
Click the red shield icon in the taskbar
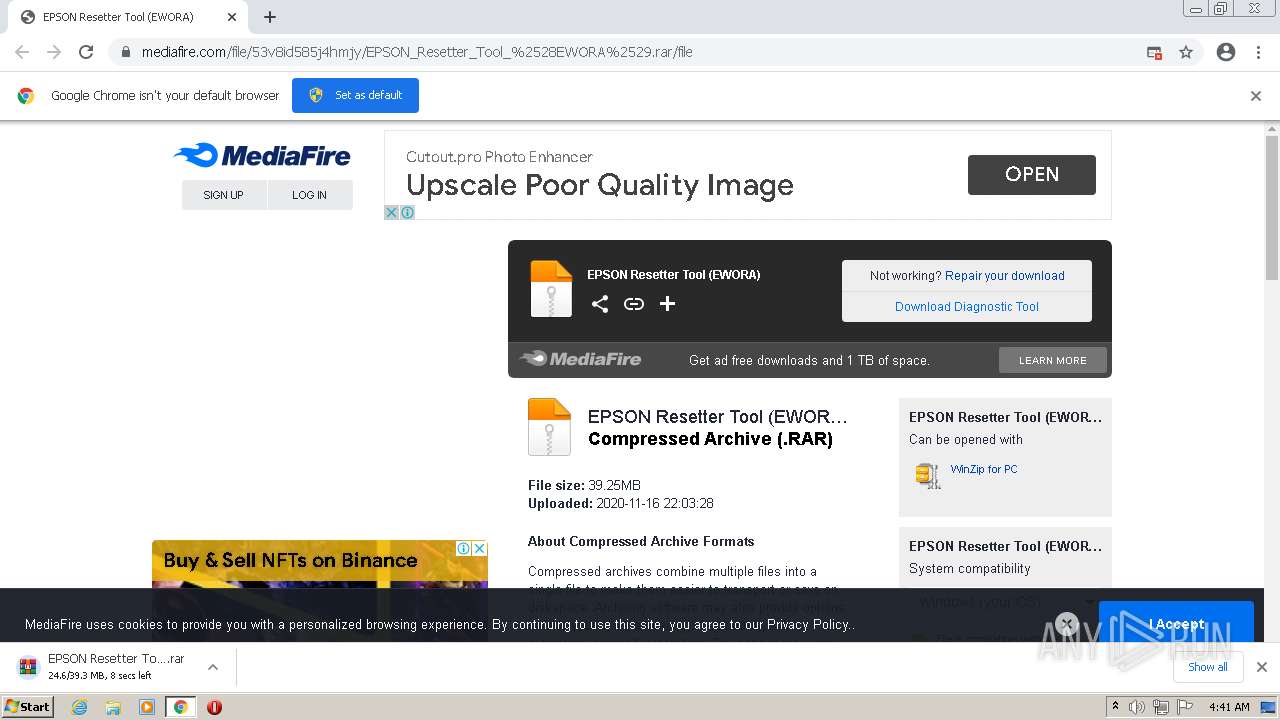point(214,707)
